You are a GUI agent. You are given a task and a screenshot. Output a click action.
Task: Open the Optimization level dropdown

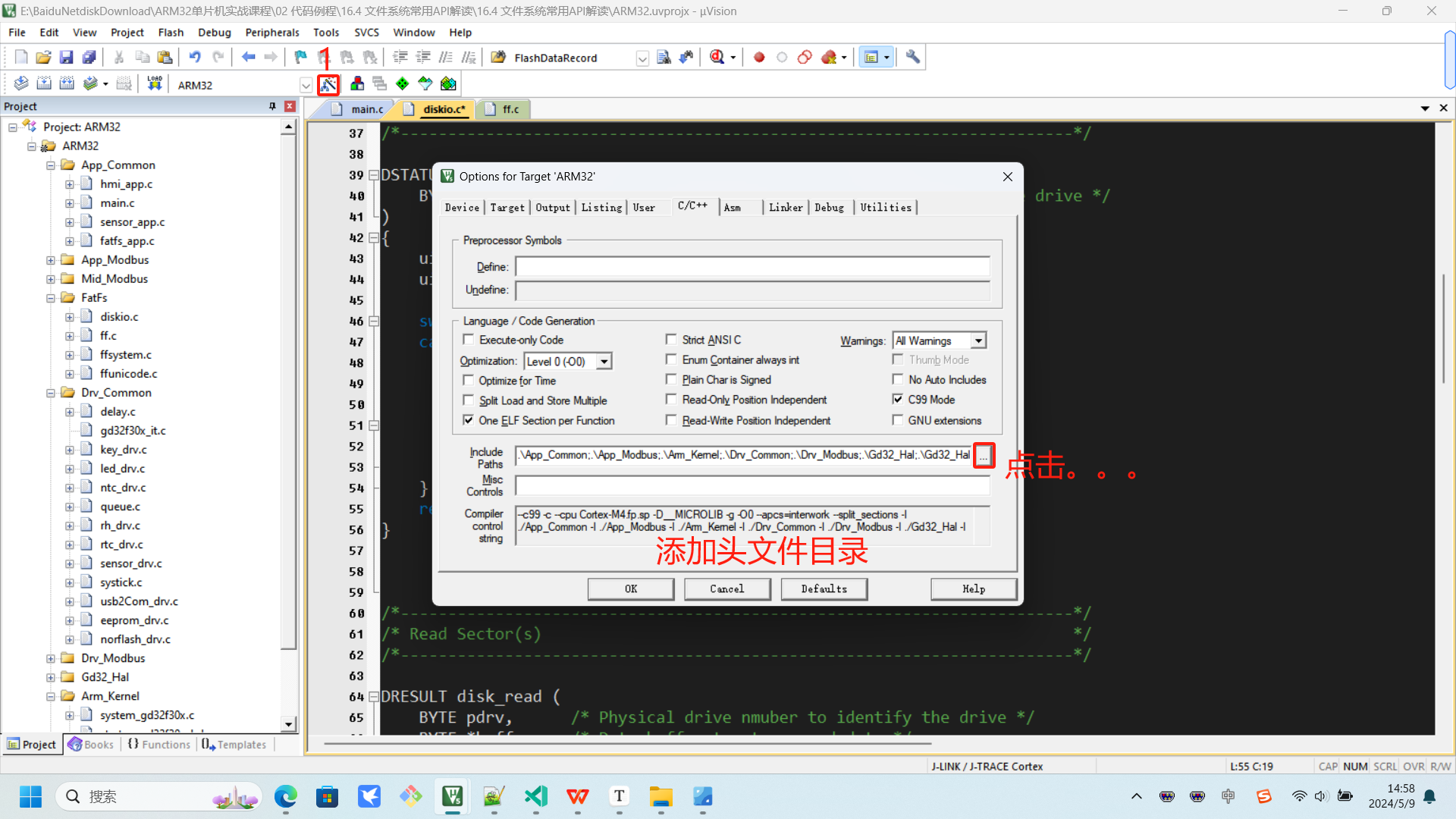point(604,362)
